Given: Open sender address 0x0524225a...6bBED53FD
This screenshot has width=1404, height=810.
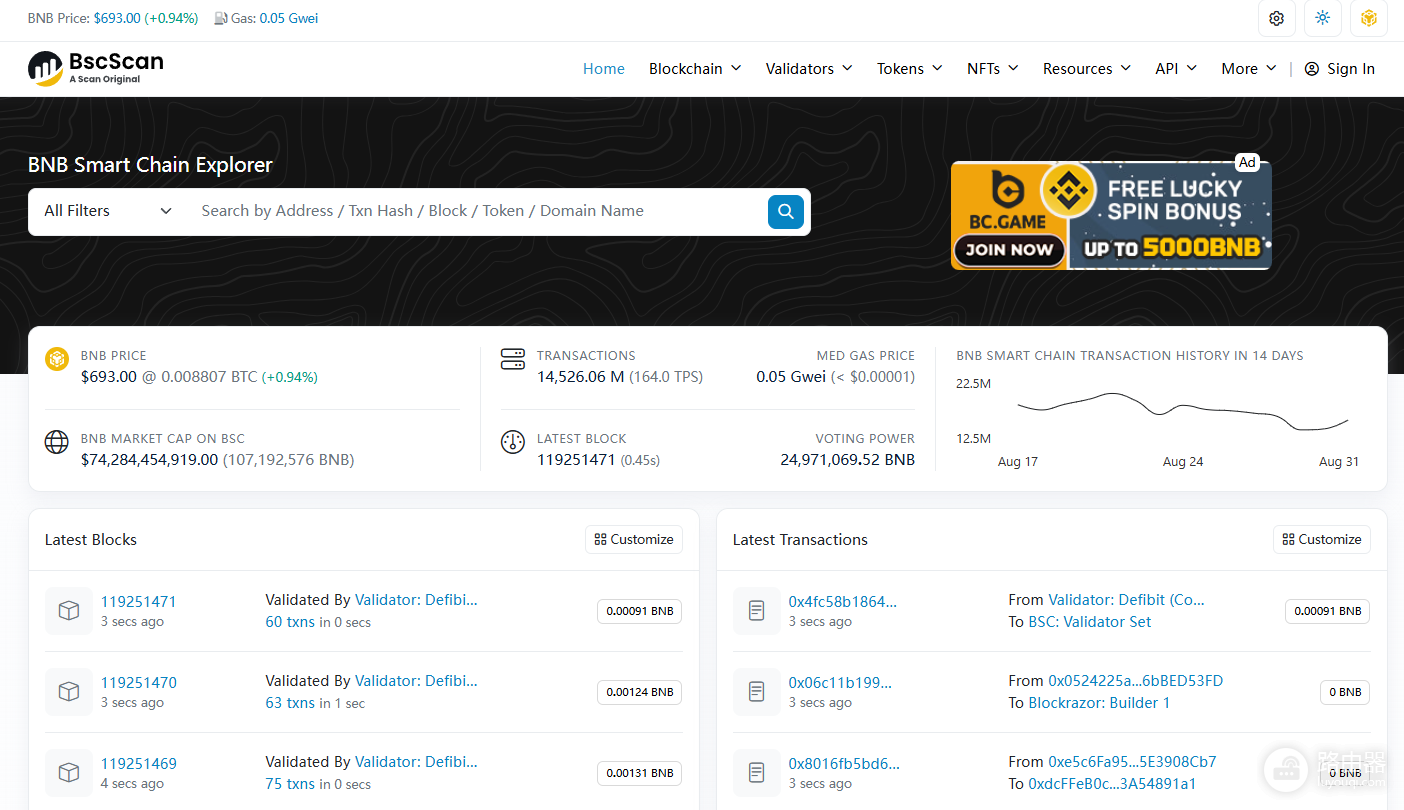Looking at the screenshot, I should 1135,681.
